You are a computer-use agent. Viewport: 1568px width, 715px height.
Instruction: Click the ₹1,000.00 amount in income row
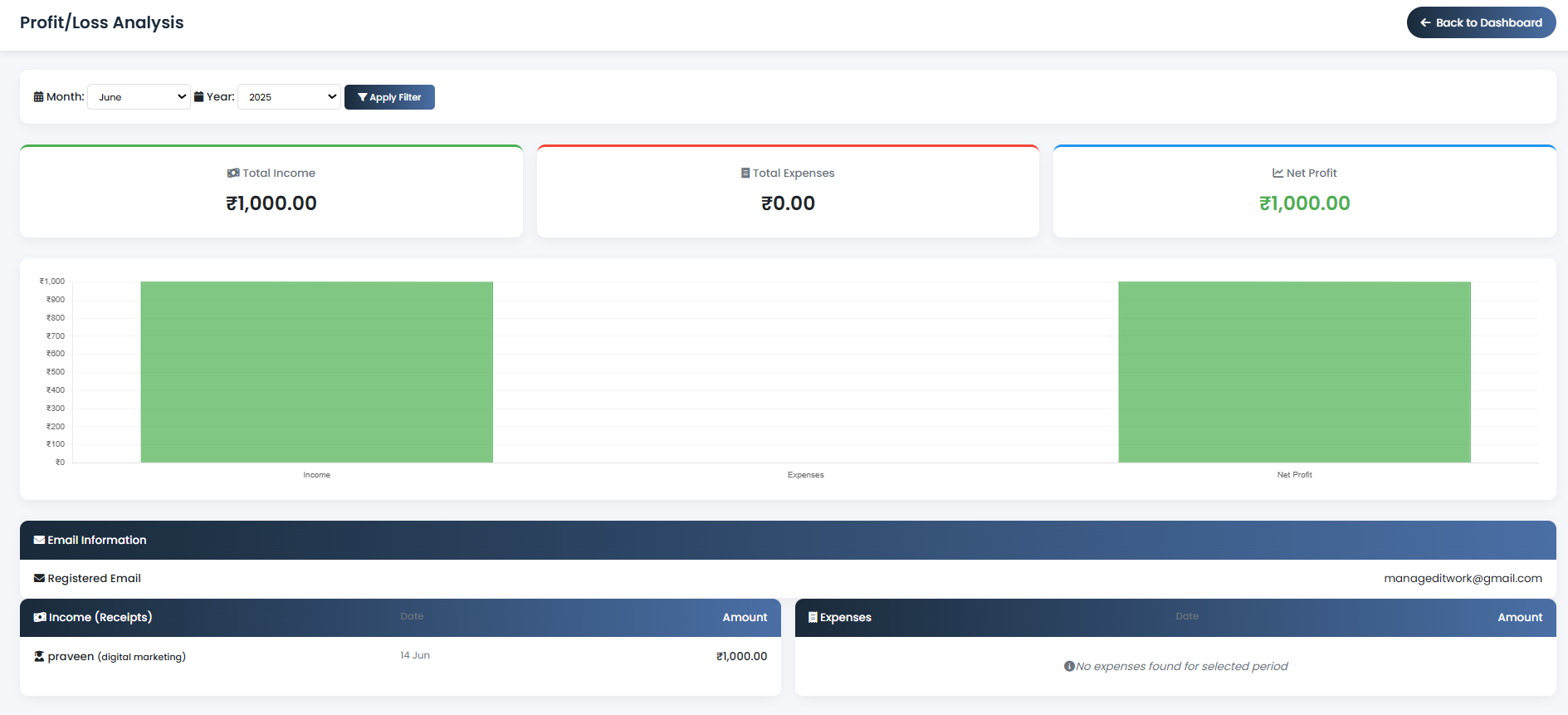point(741,656)
